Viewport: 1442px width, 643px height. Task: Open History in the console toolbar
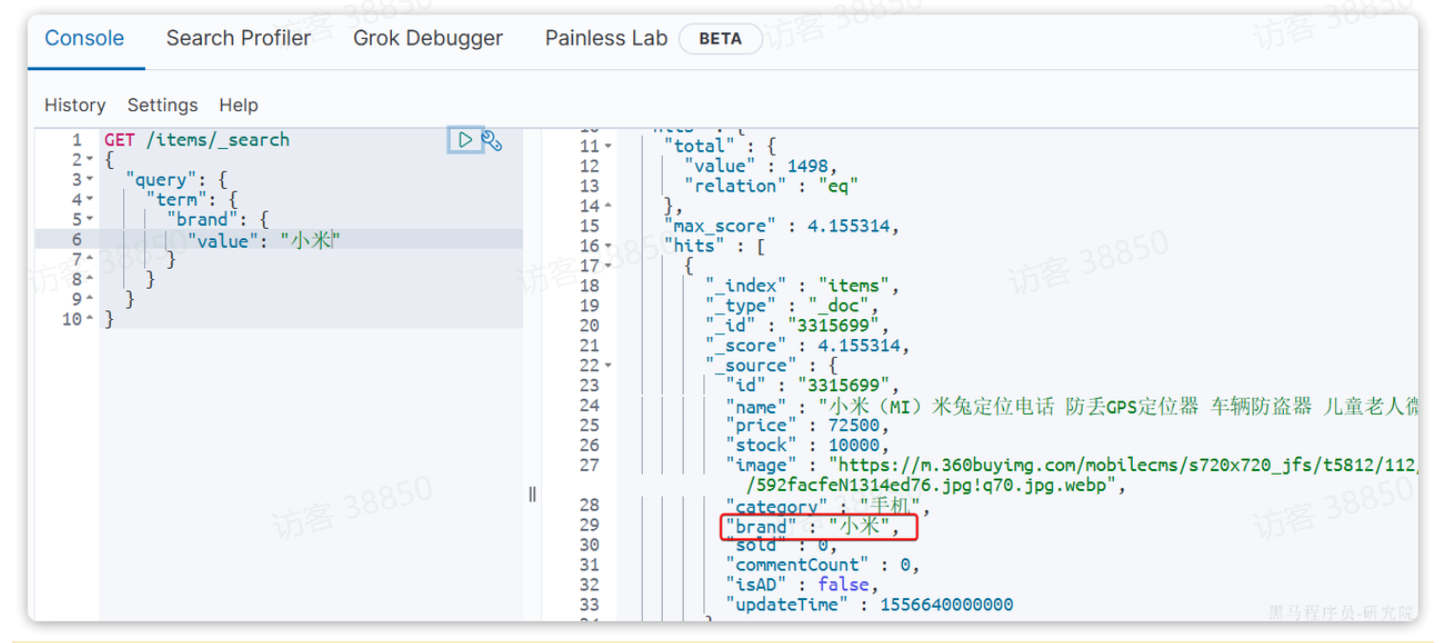pos(75,105)
